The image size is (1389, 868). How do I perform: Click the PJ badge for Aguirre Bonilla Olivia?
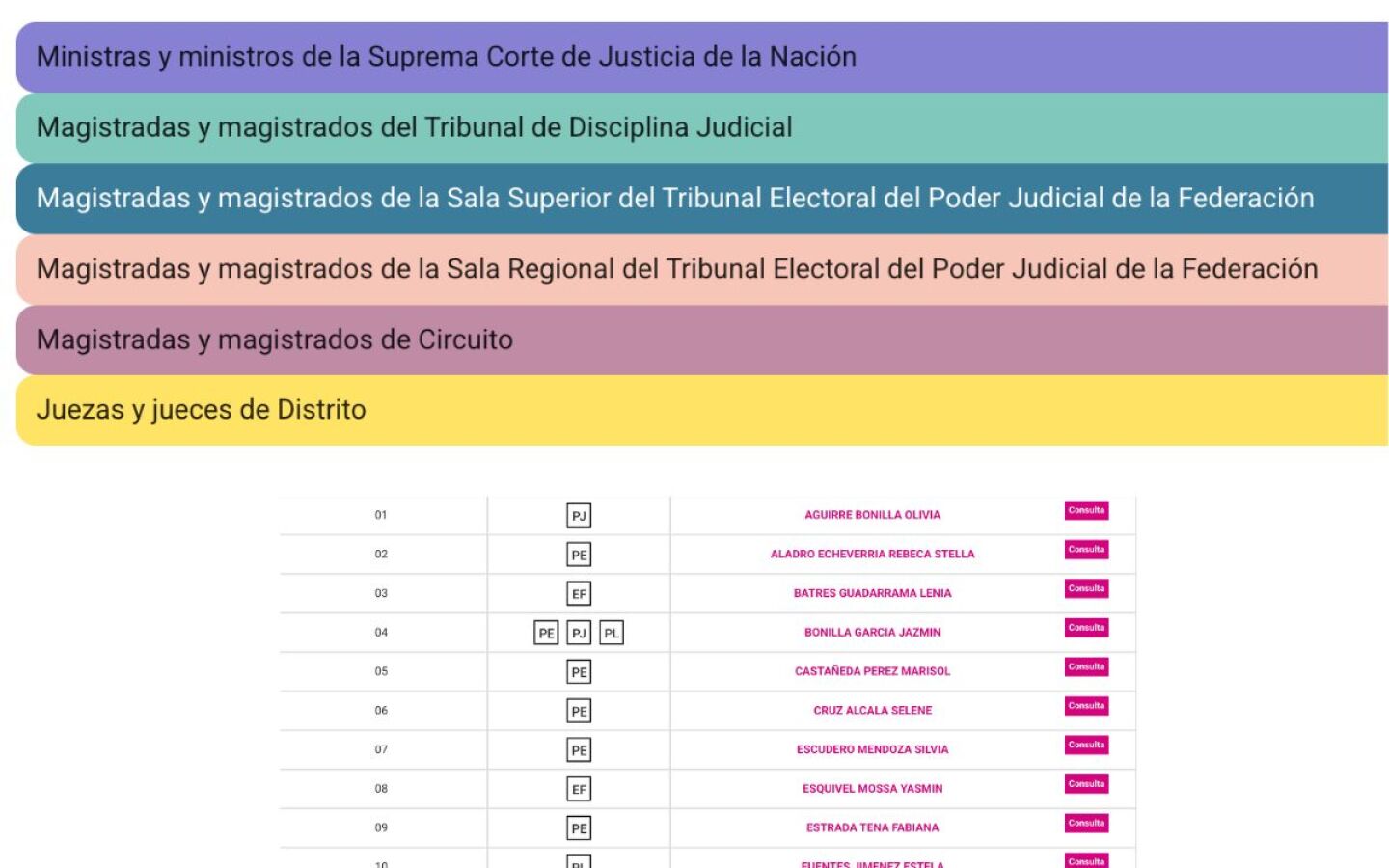(579, 516)
